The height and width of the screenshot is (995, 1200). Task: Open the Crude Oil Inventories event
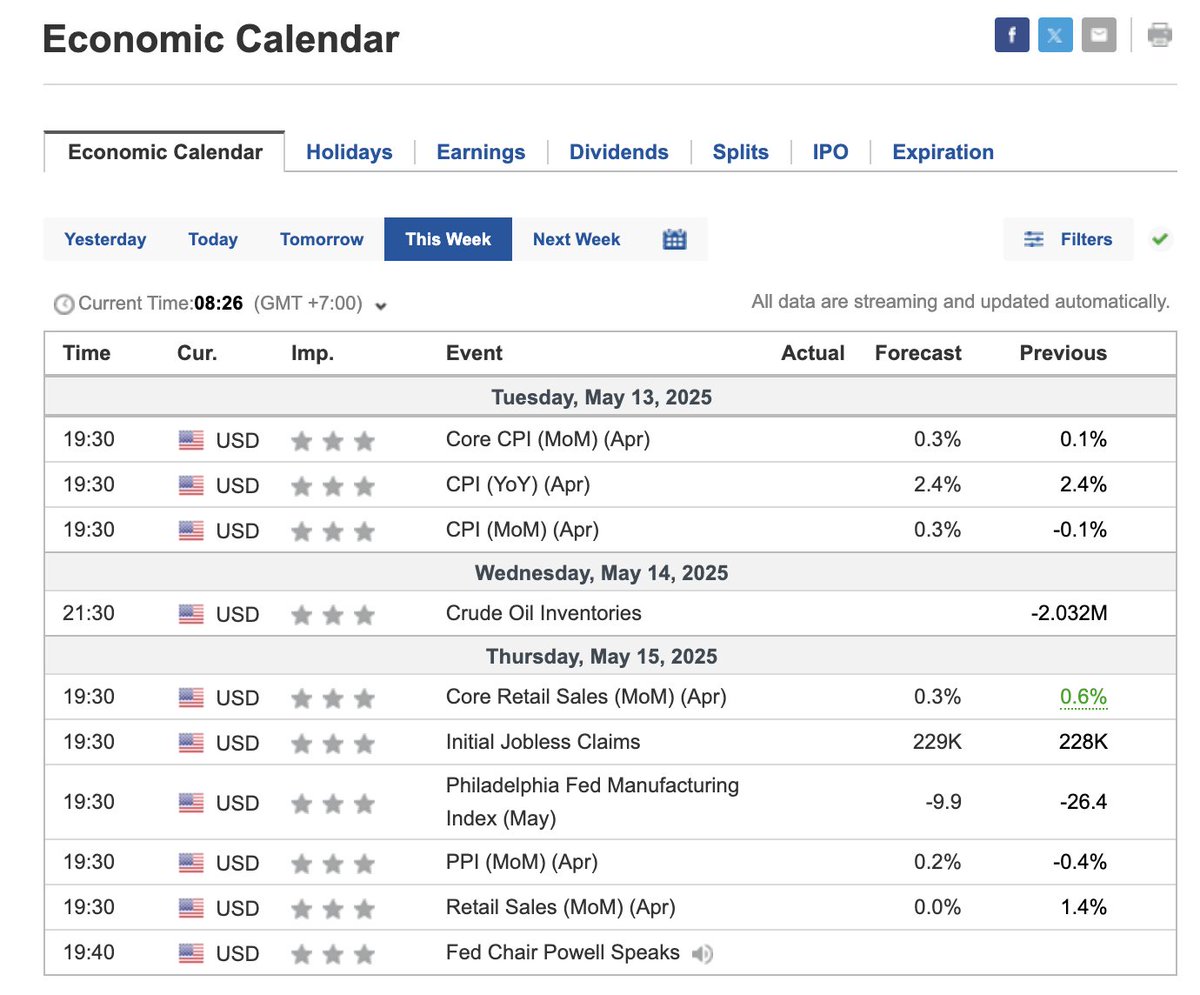point(544,613)
